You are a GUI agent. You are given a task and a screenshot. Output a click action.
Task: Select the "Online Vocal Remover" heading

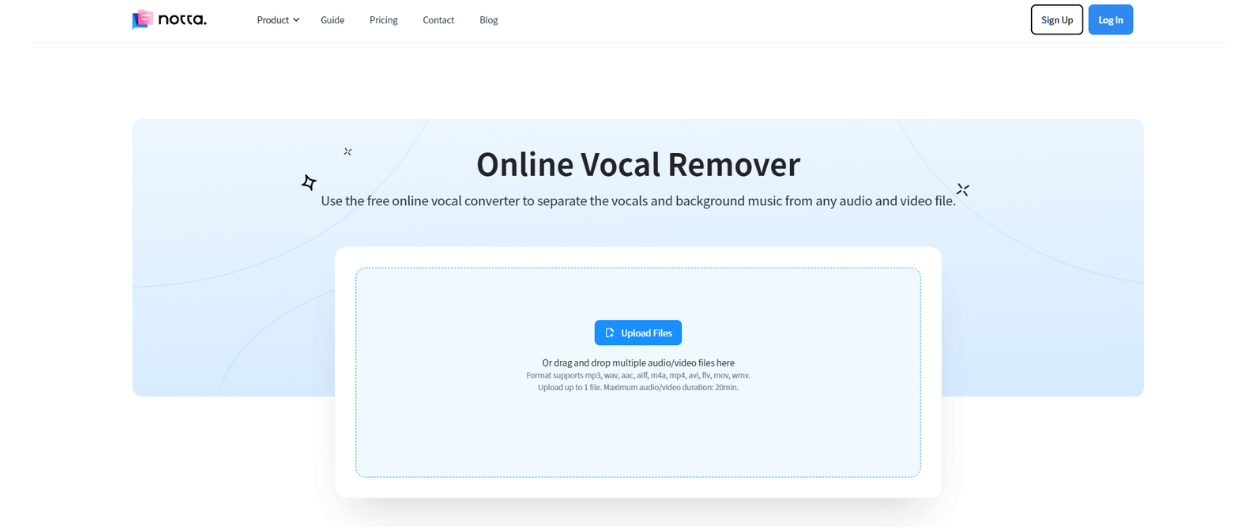tap(638, 164)
